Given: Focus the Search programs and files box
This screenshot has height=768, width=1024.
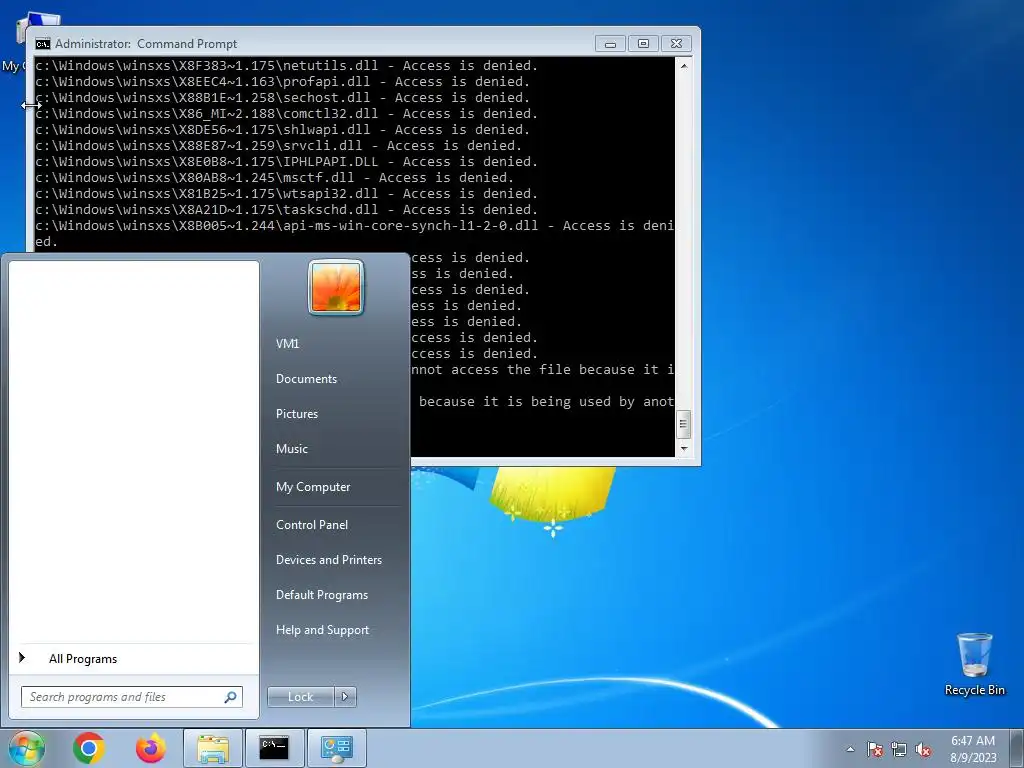Looking at the screenshot, I should tap(131, 697).
